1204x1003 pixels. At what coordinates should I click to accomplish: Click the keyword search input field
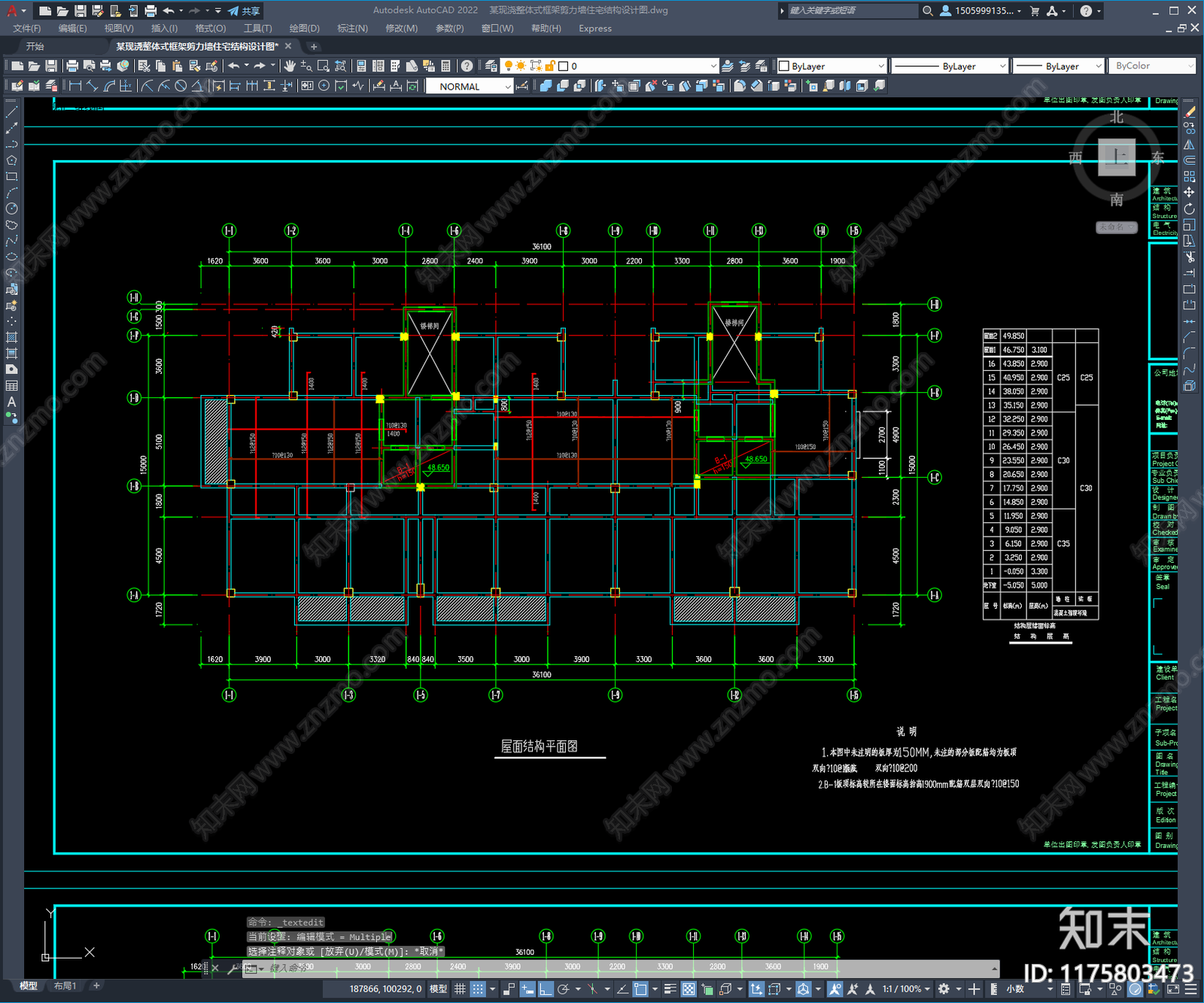(852, 11)
